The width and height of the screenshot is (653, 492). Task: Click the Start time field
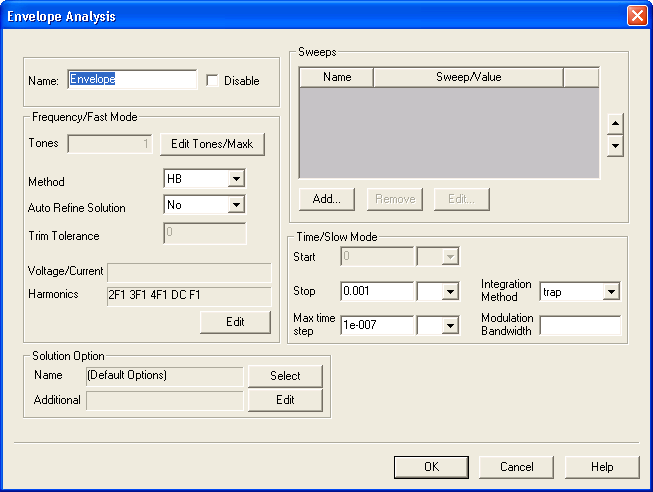point(377,256)
